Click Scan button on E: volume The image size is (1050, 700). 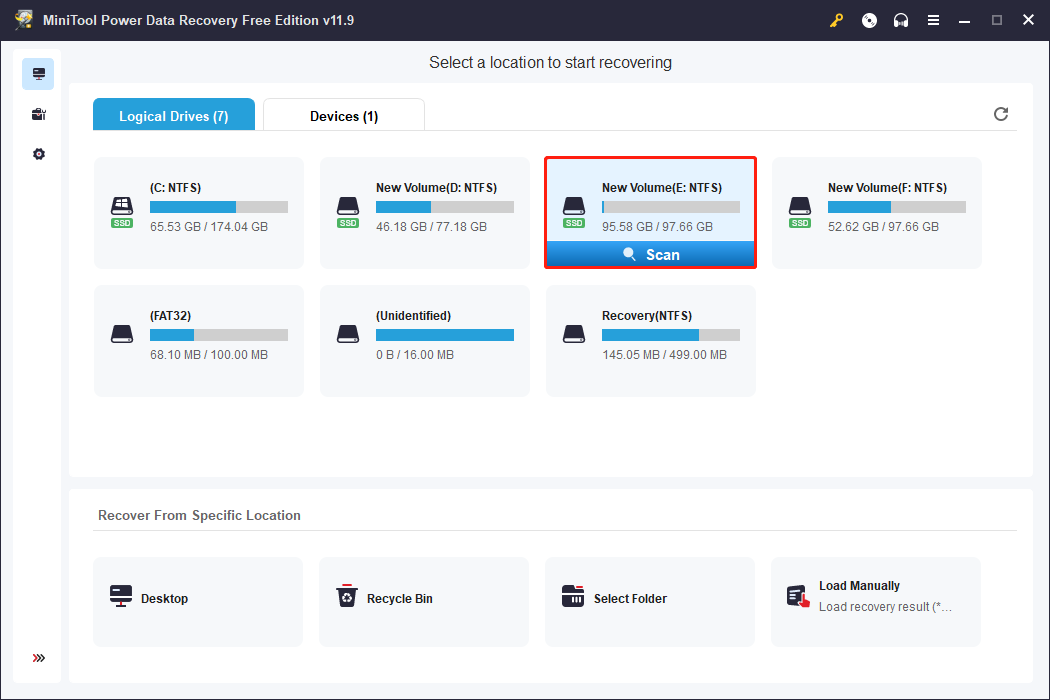click(650, 255)
